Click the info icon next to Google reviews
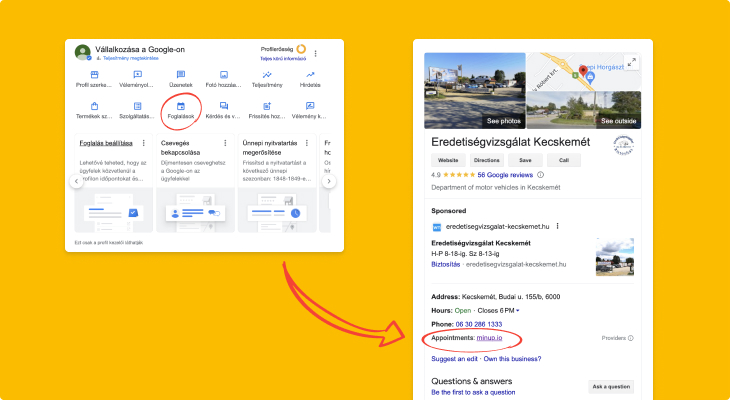Image resolution: width=730 pixels, height=400 pixels. coord(541,175)
